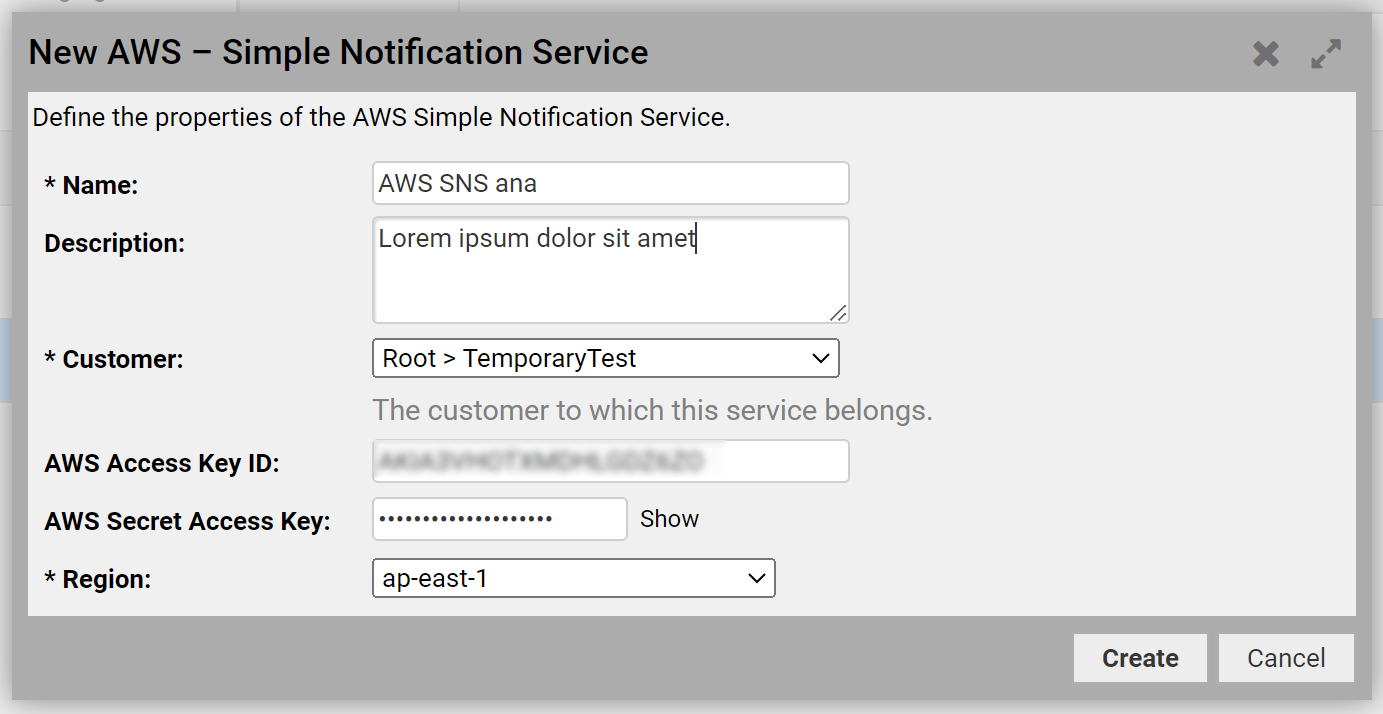Click the X icon on the dialog header
The width and height of the screenshot is (1383, 714).
pos(1265,55)
